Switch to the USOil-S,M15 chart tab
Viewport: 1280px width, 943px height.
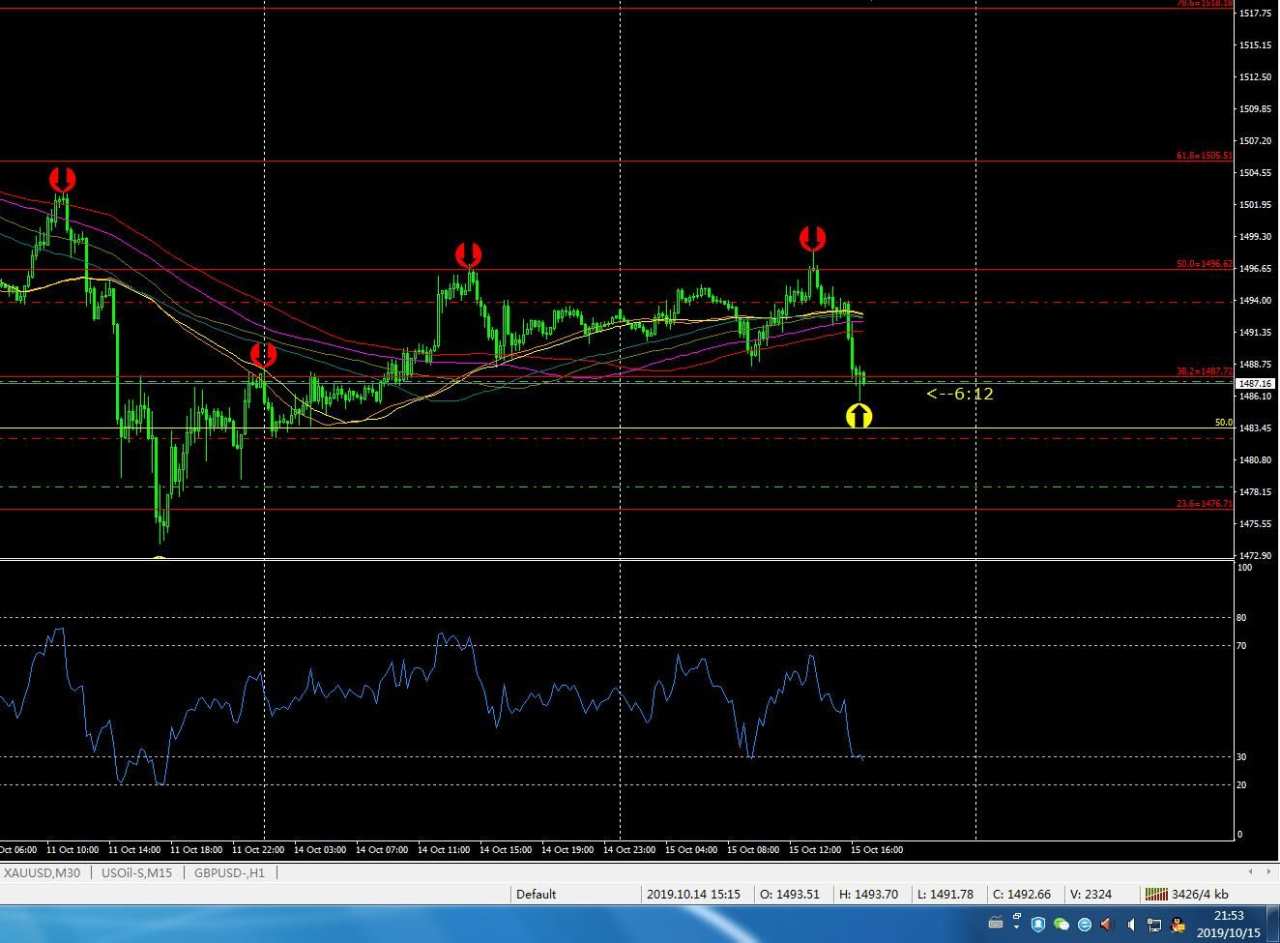tap(137, 872)
